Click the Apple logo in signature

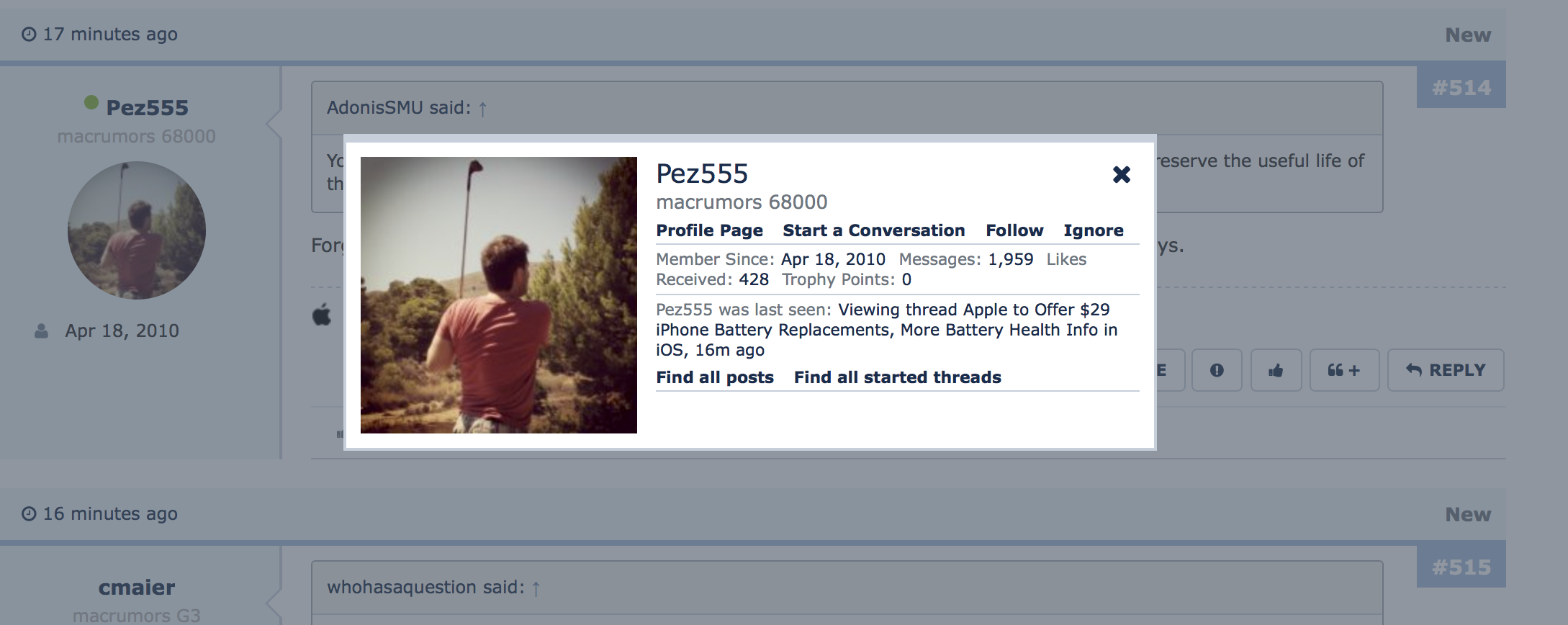coord(322,315)
